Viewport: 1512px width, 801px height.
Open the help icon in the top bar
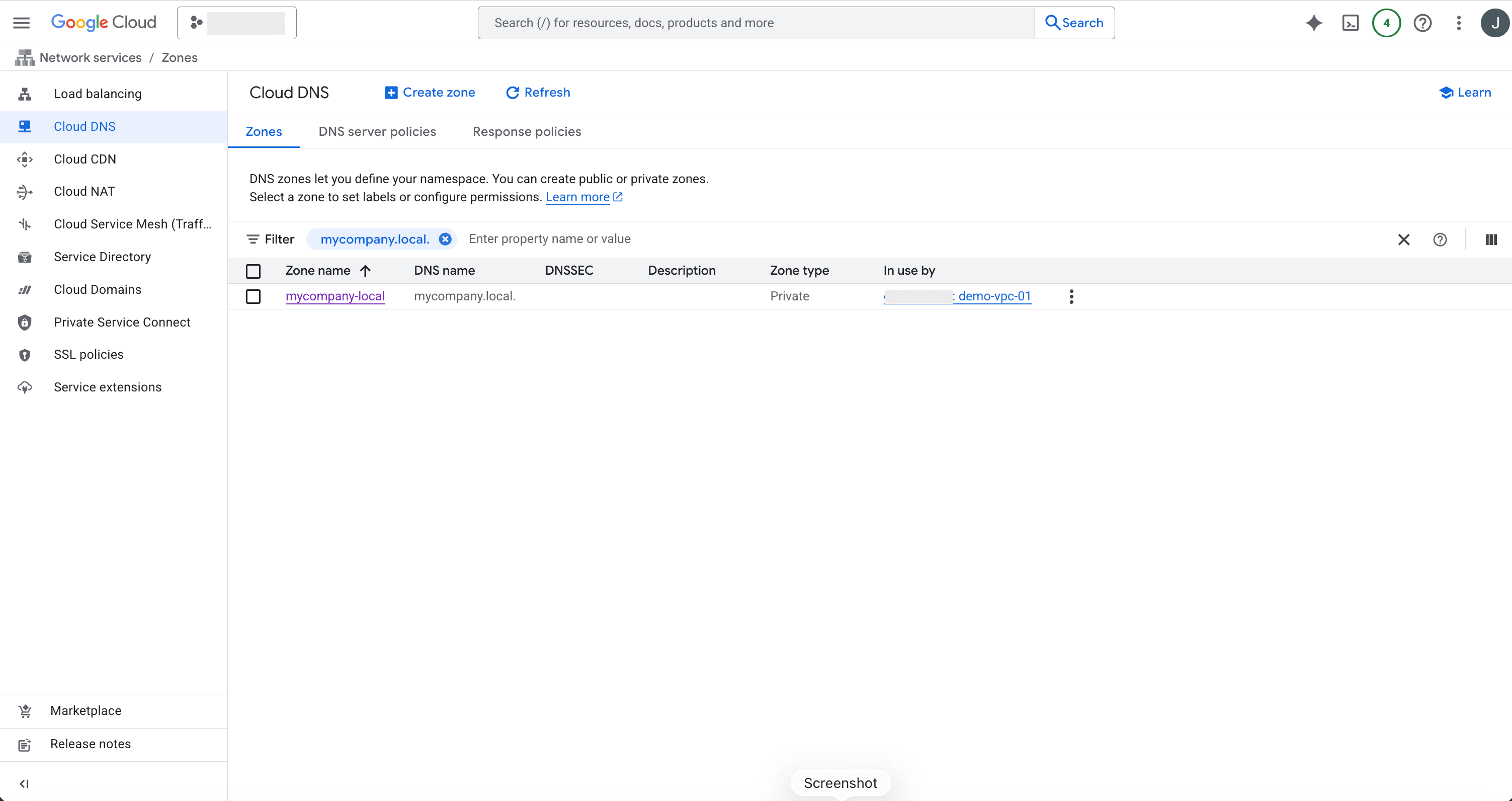pyautogui.click(x=1422, y=23)
